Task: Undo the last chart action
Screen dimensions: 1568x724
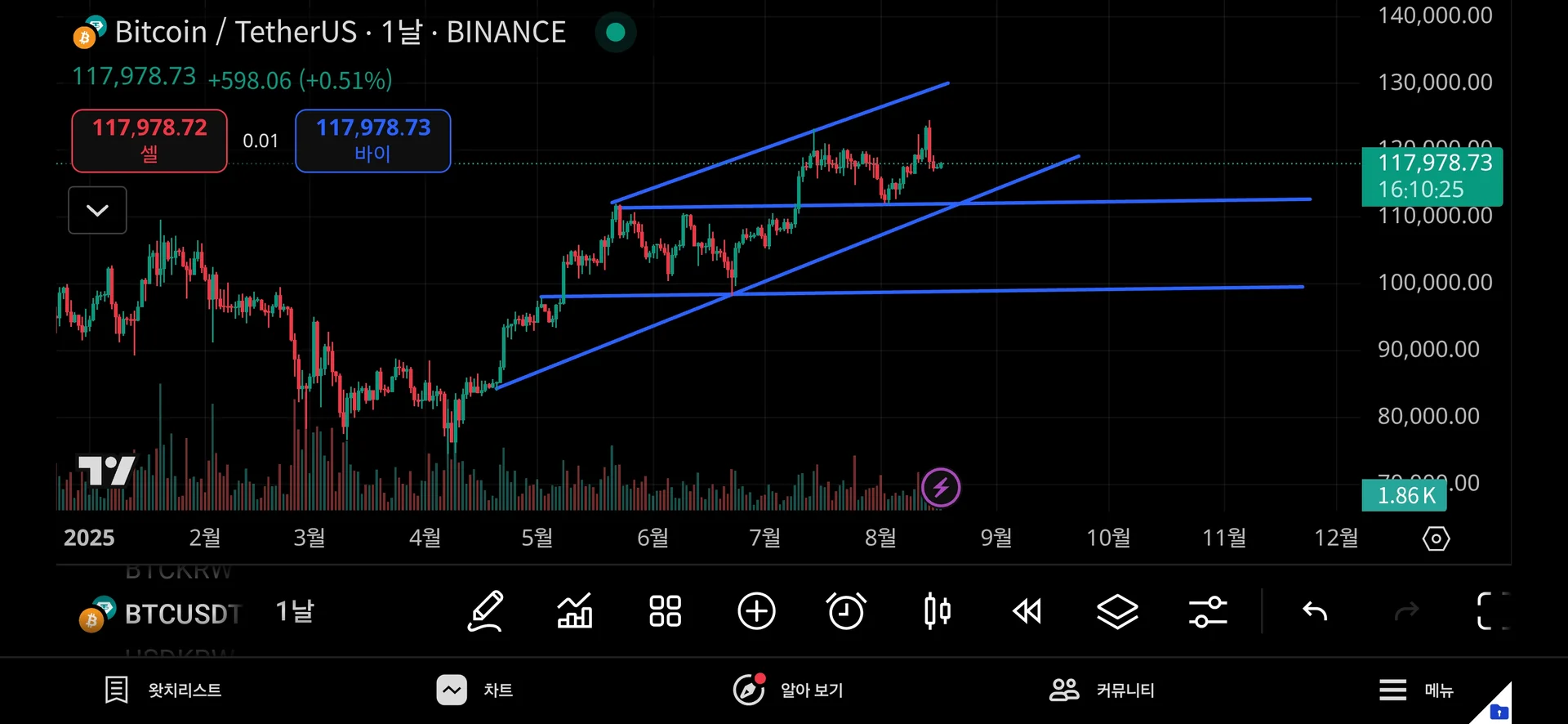Action: click(x=1315, y=611)
